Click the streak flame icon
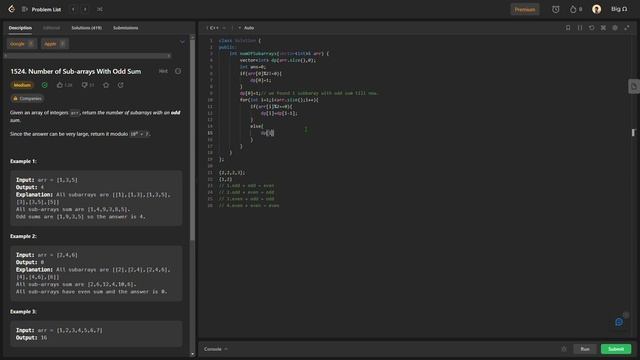 [x=573, y=9]
